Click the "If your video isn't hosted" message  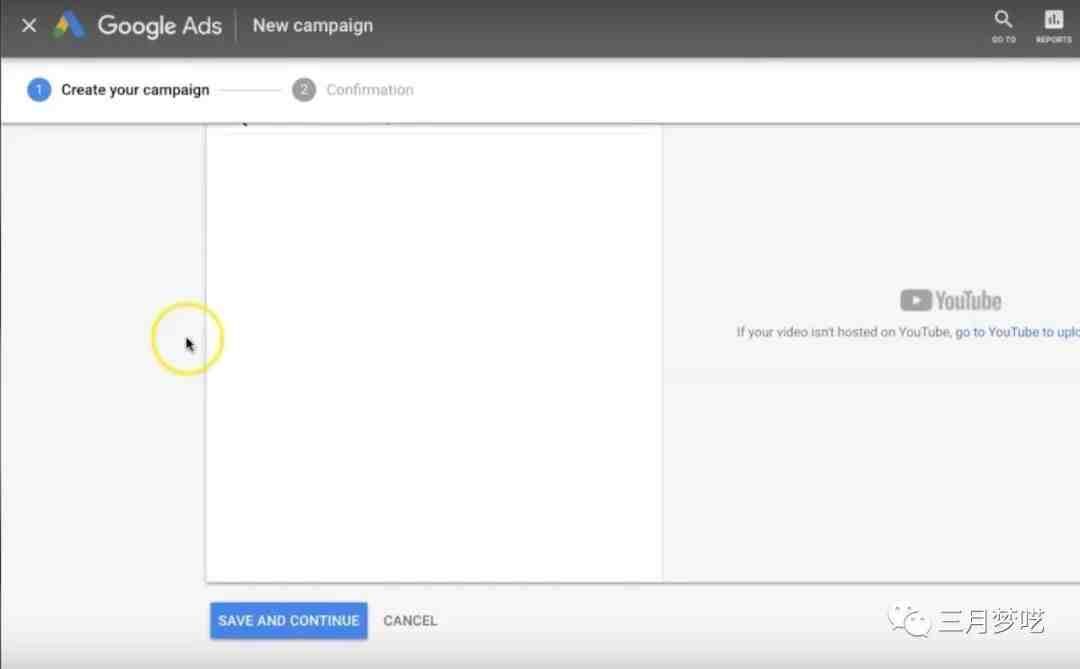click(843, 332)
